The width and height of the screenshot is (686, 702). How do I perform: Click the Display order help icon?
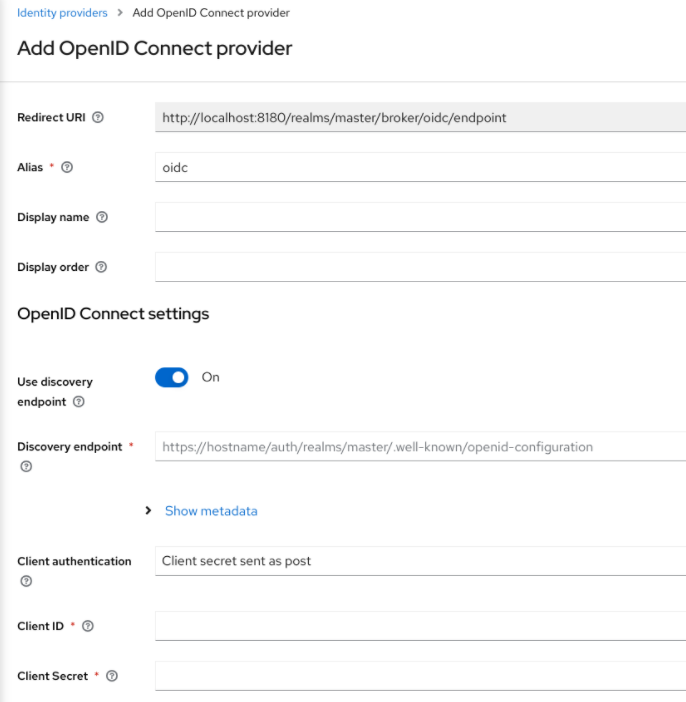click(x=101, y=267)
